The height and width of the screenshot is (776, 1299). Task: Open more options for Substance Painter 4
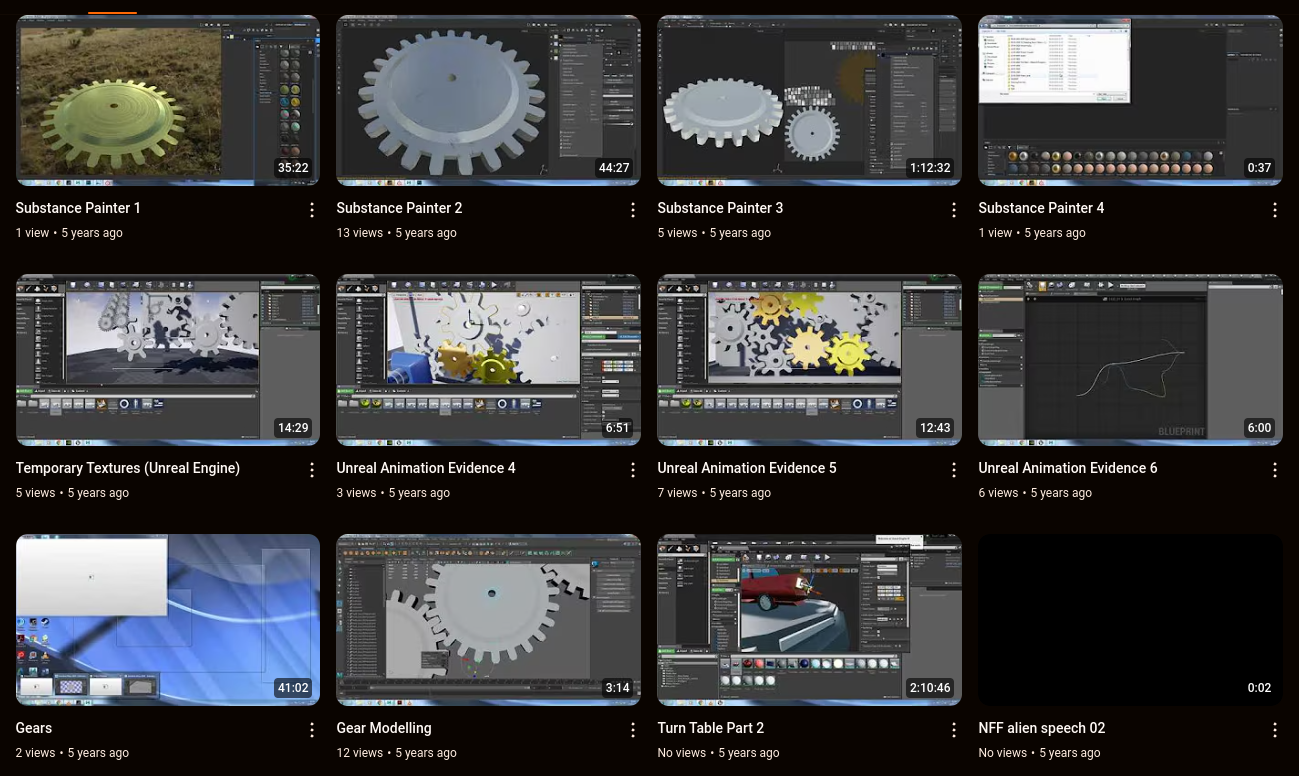[1275, 210]
